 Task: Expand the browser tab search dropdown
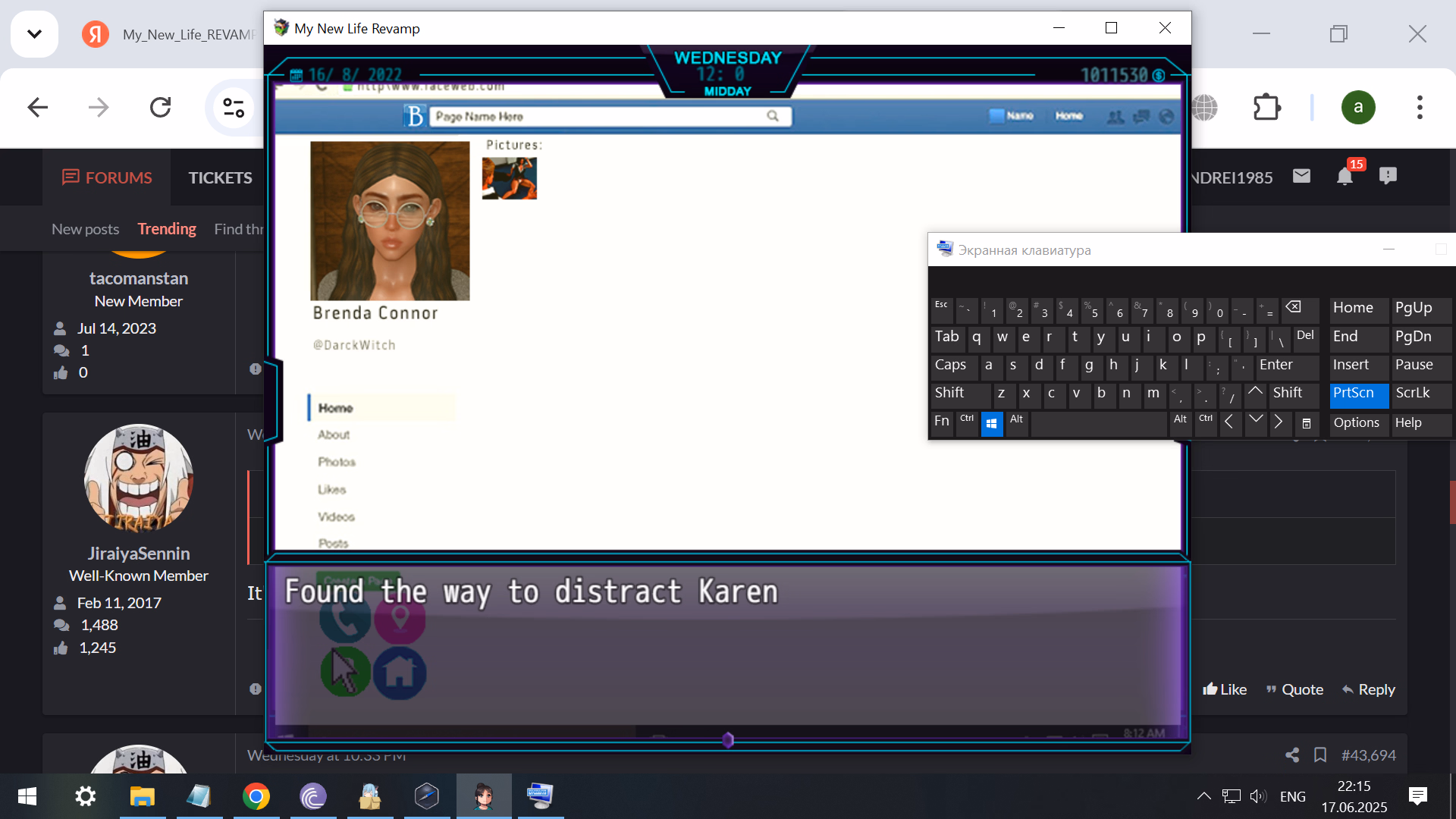pos(34,34)
